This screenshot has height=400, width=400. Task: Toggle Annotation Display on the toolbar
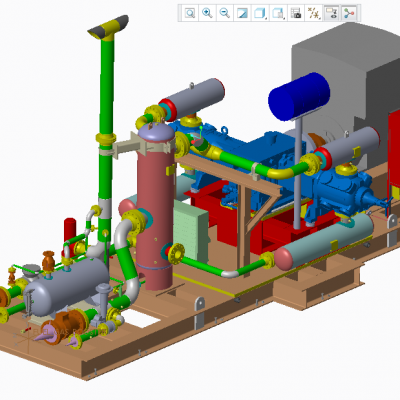[x=331, y=13]
